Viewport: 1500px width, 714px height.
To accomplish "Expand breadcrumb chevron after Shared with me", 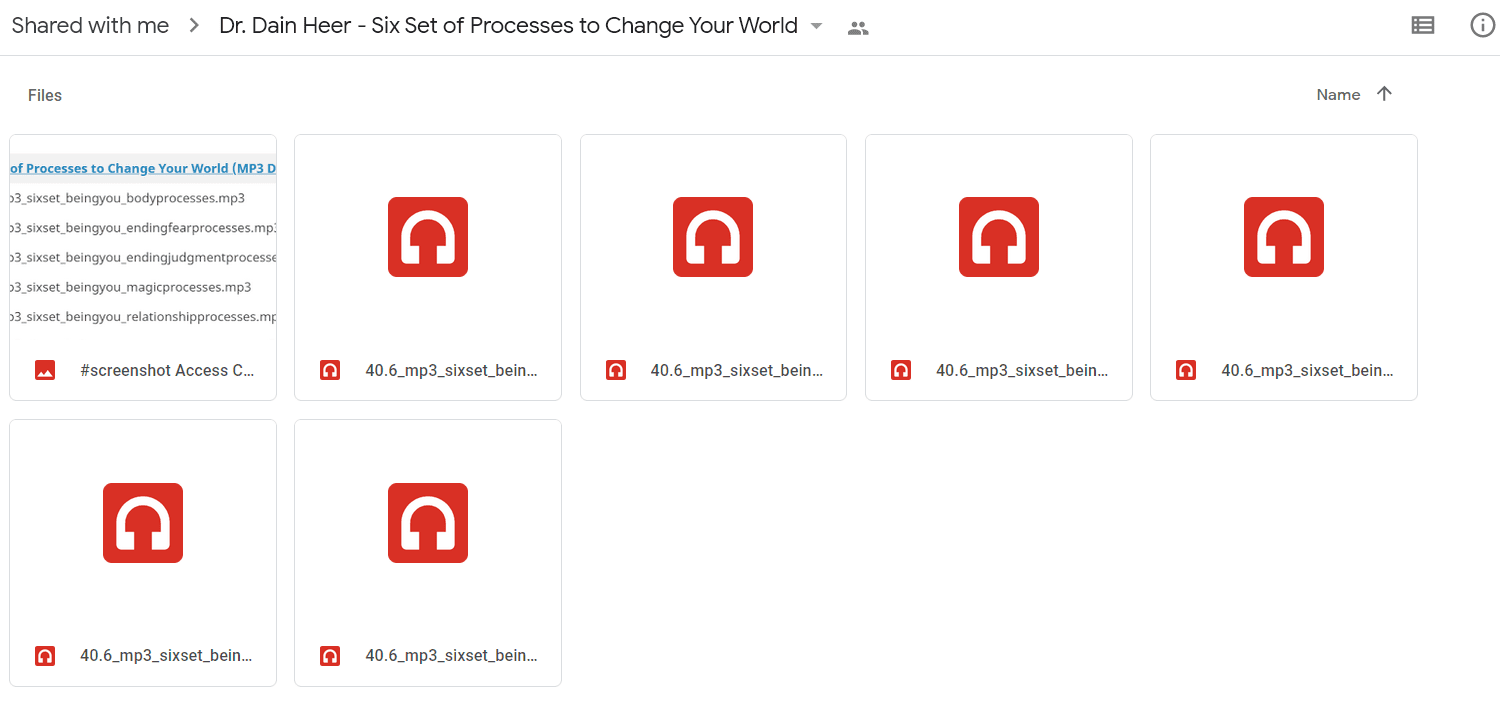I will (x=194, y=26).
